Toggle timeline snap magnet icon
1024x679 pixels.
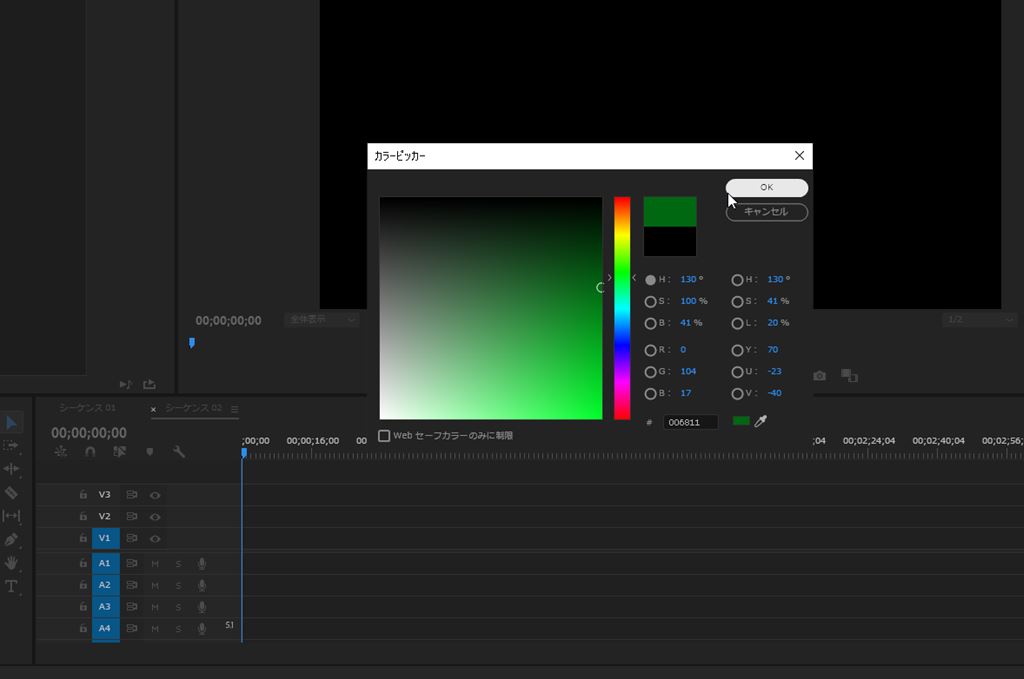pos(90,452)
